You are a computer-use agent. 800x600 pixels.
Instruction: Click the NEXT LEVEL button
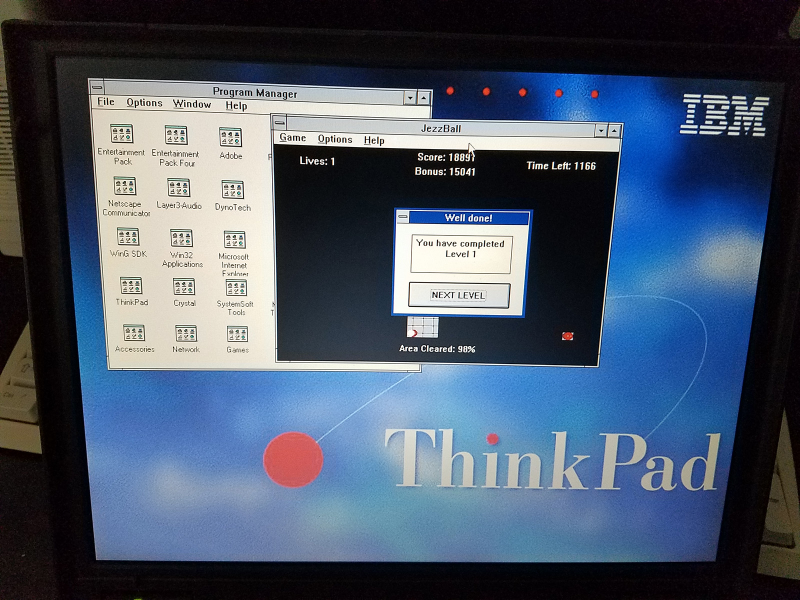click(x=459, y=295)
